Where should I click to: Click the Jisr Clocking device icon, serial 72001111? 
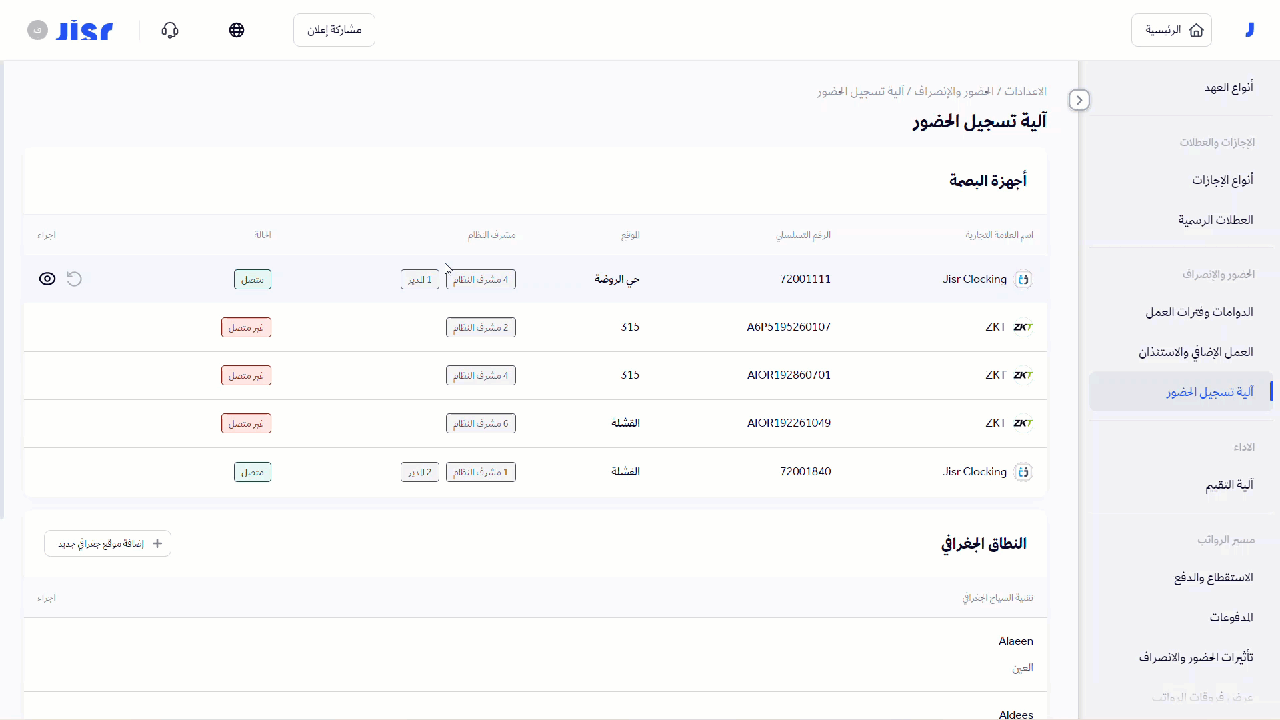click(x=1023, y=280)
